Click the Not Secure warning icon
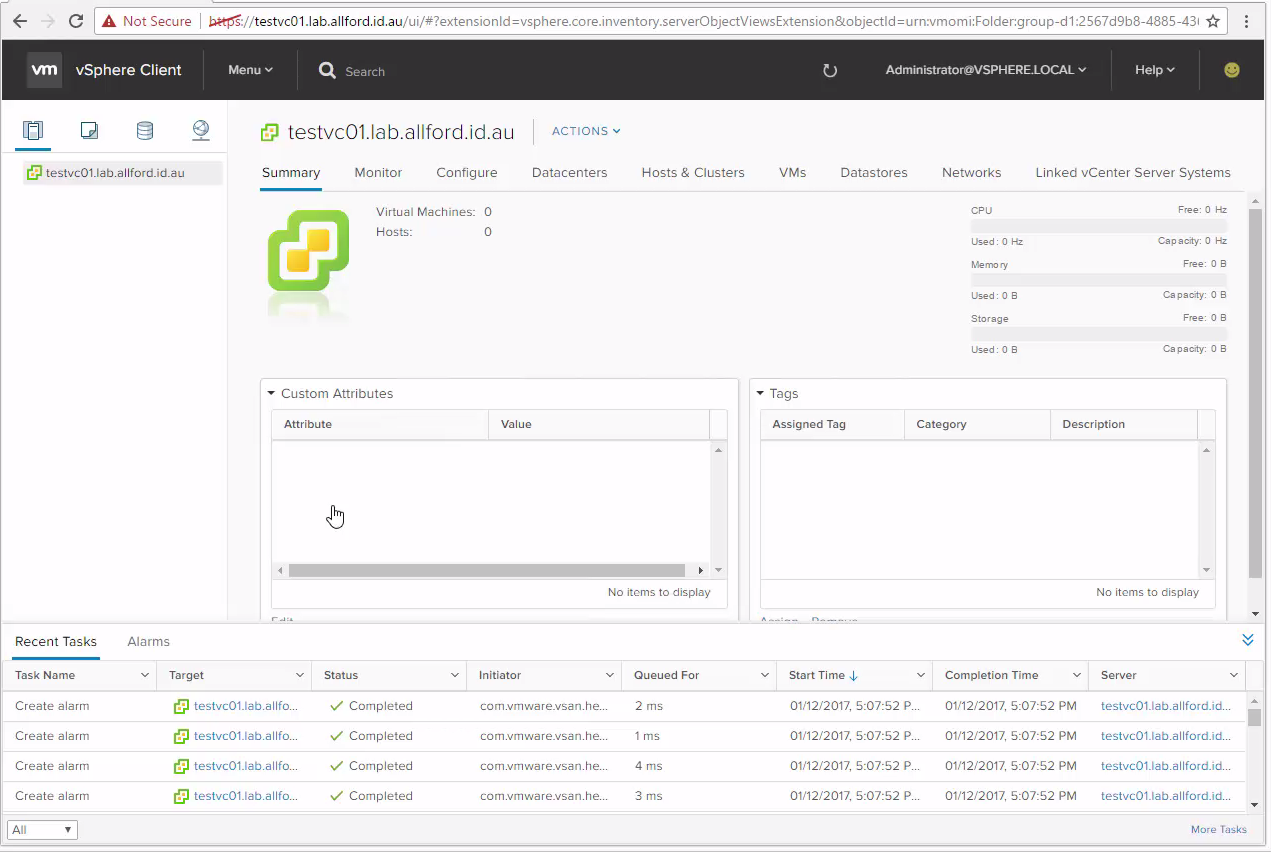The height and width of the screenshot is (852, 1271). (109, 21)
